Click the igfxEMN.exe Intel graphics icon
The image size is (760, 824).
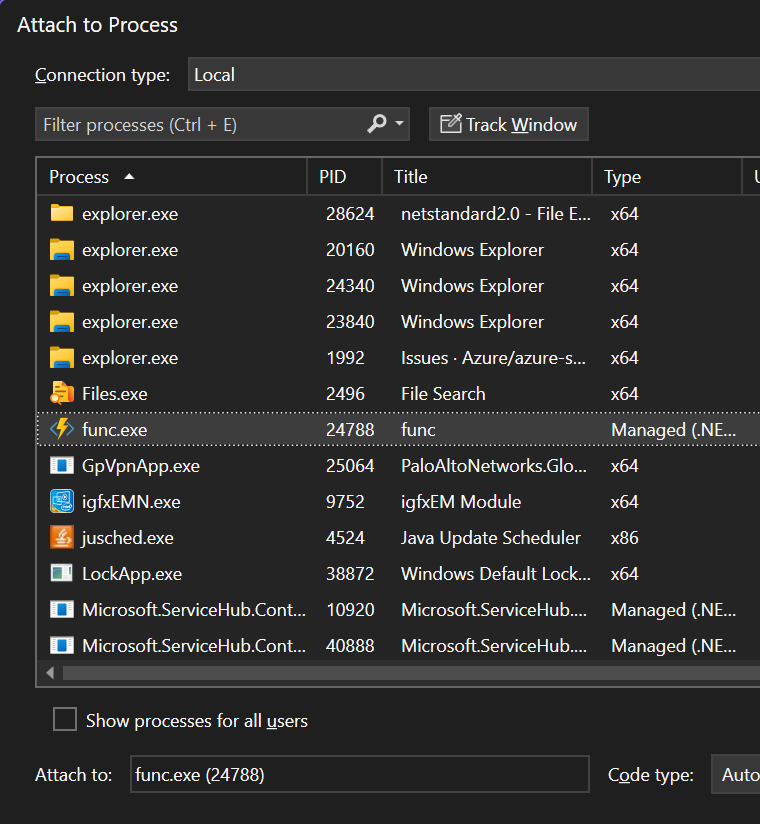coord(62,502)
